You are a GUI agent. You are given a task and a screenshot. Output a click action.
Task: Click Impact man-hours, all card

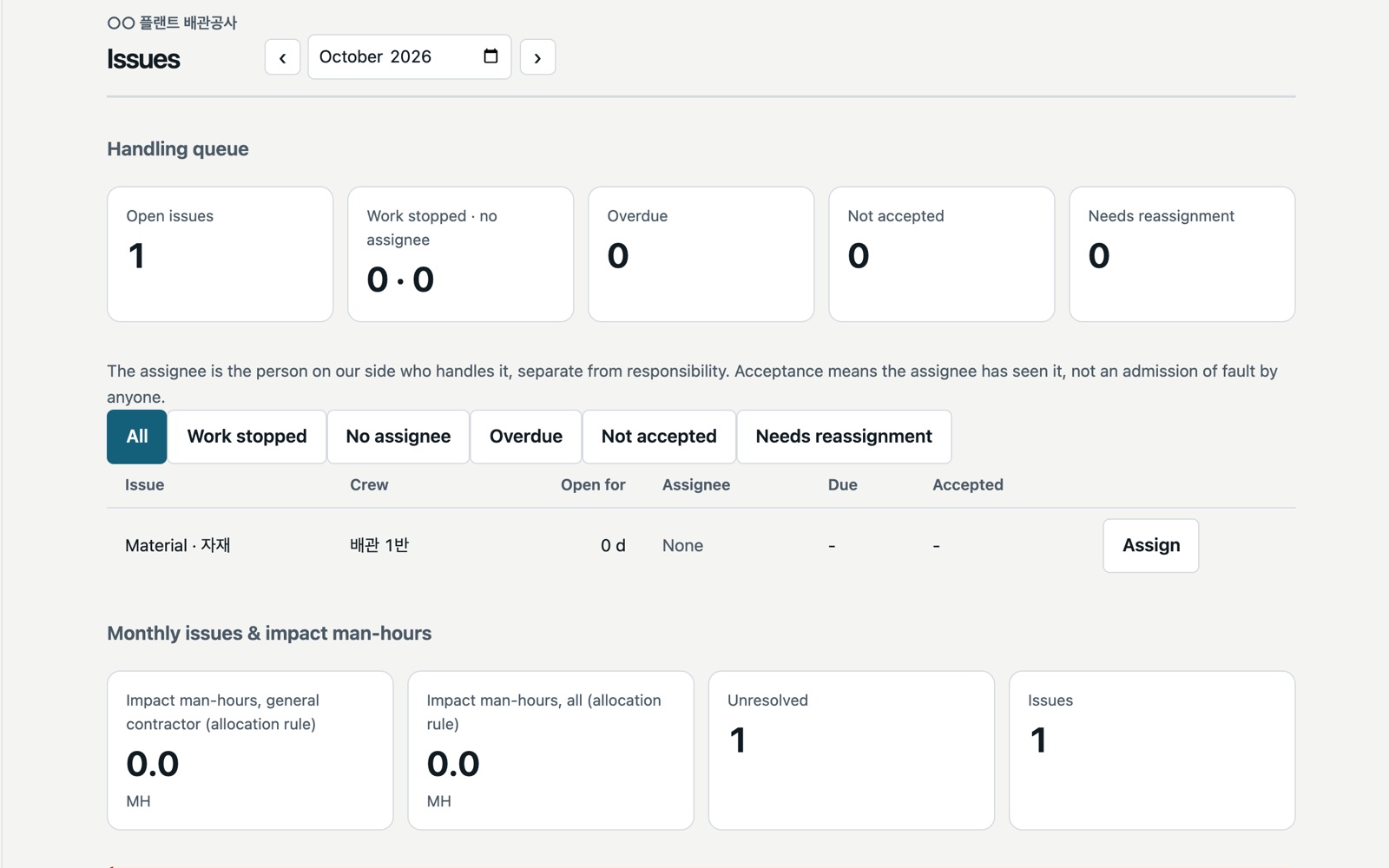tap(551, 750)
